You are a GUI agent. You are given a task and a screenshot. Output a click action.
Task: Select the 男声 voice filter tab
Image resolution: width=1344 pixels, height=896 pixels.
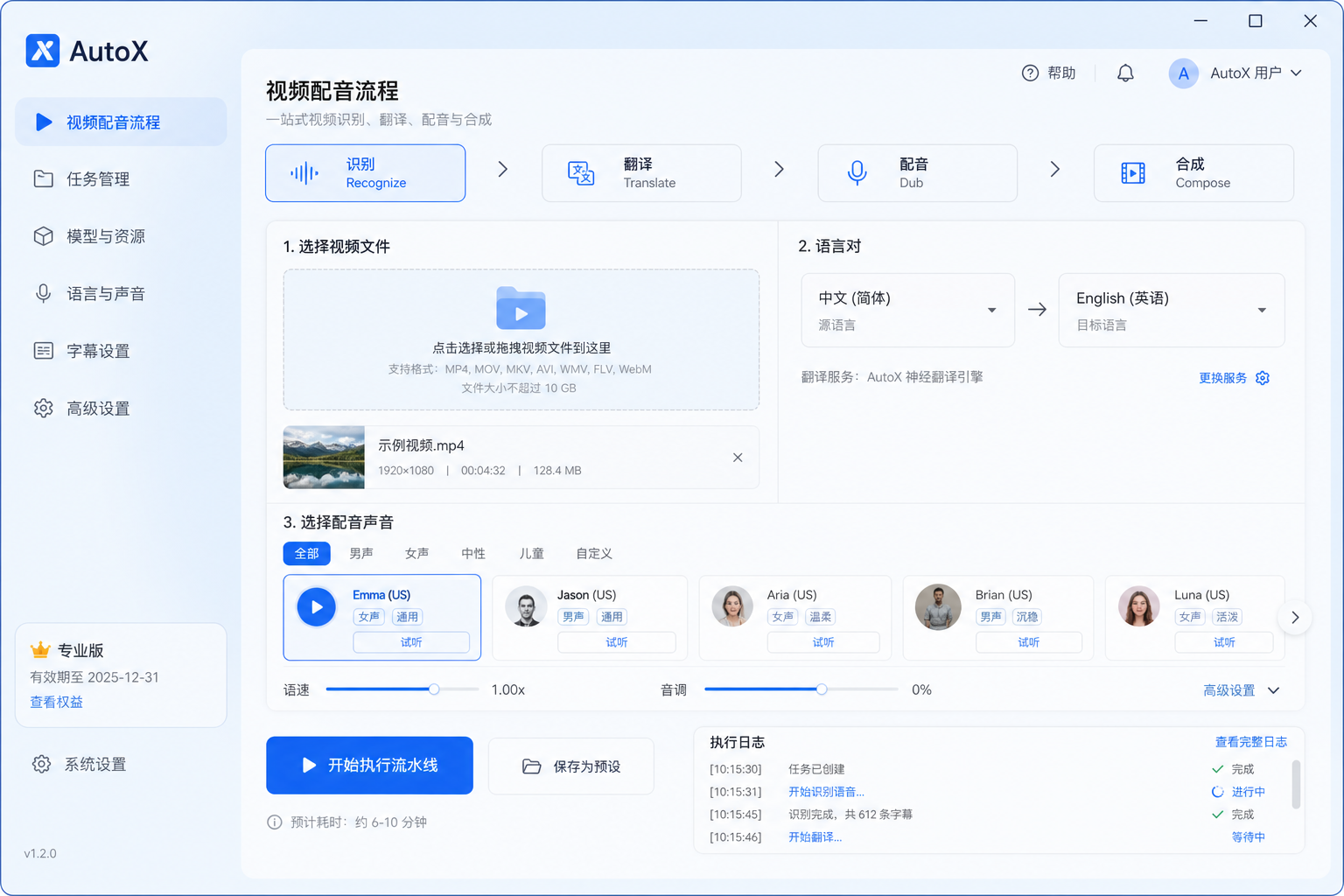tap(361, 554)
